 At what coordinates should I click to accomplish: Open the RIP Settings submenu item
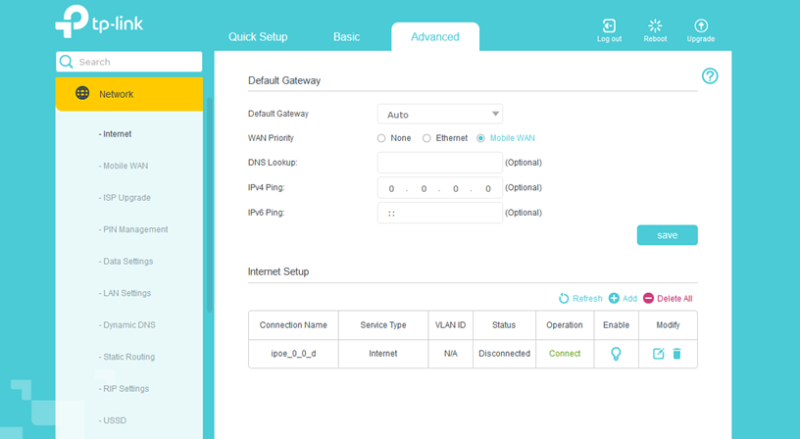(x=124, y=388)
